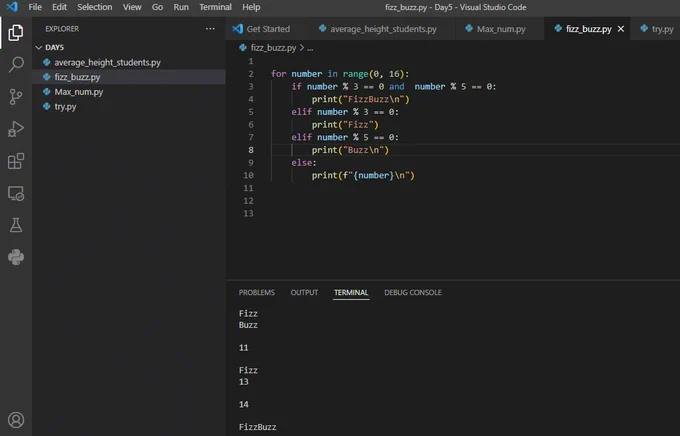
Task: Show the Debug Console panel tab
Action: pyautogui.click(x=412, y=292)
